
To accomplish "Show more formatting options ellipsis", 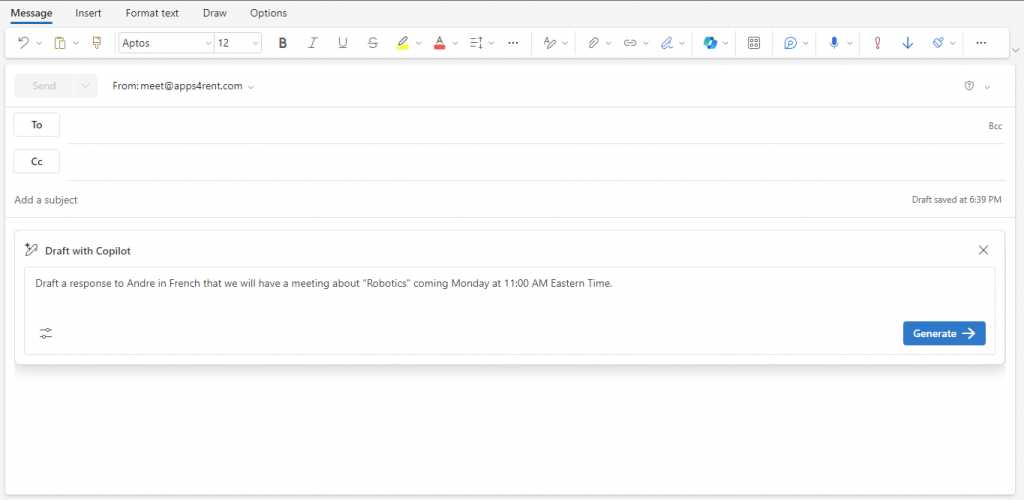I will coord(513,43).
